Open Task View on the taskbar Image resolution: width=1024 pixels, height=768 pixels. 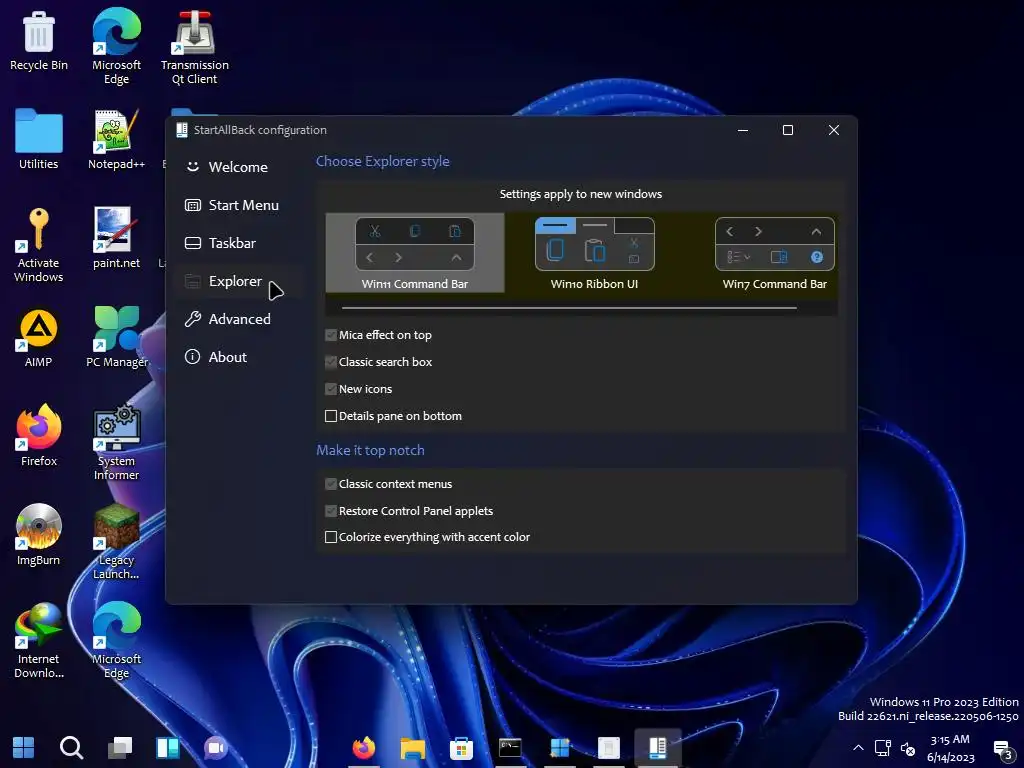tap(120, 748)
